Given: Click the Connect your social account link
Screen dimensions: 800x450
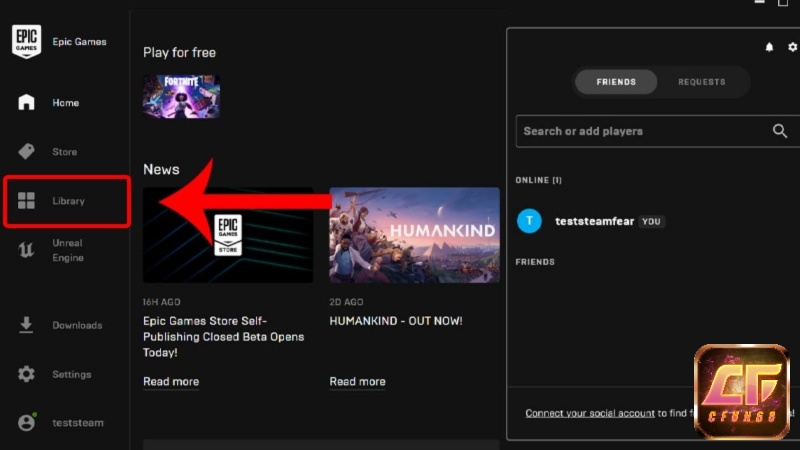Looking at the screenshot, I should tap(590, 413).
